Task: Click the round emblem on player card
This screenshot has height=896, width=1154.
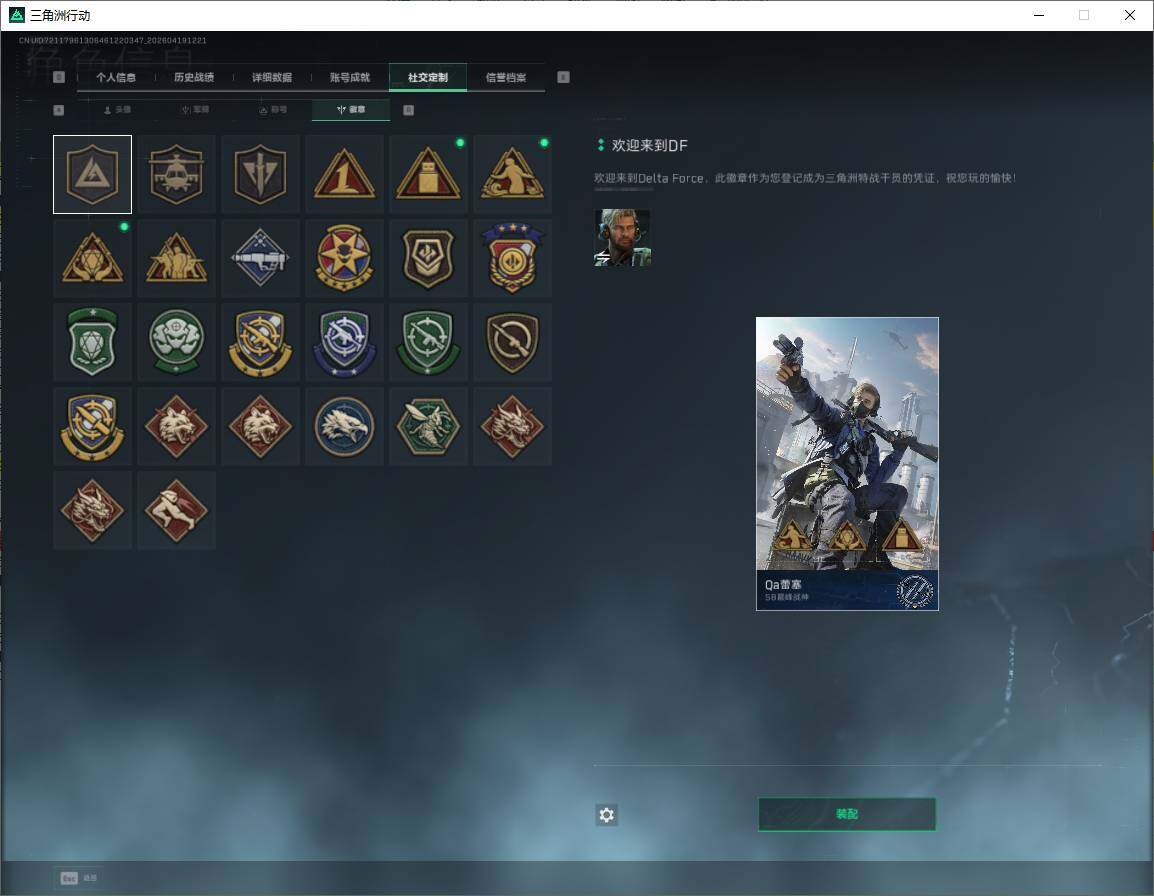Action: (915, 590)
